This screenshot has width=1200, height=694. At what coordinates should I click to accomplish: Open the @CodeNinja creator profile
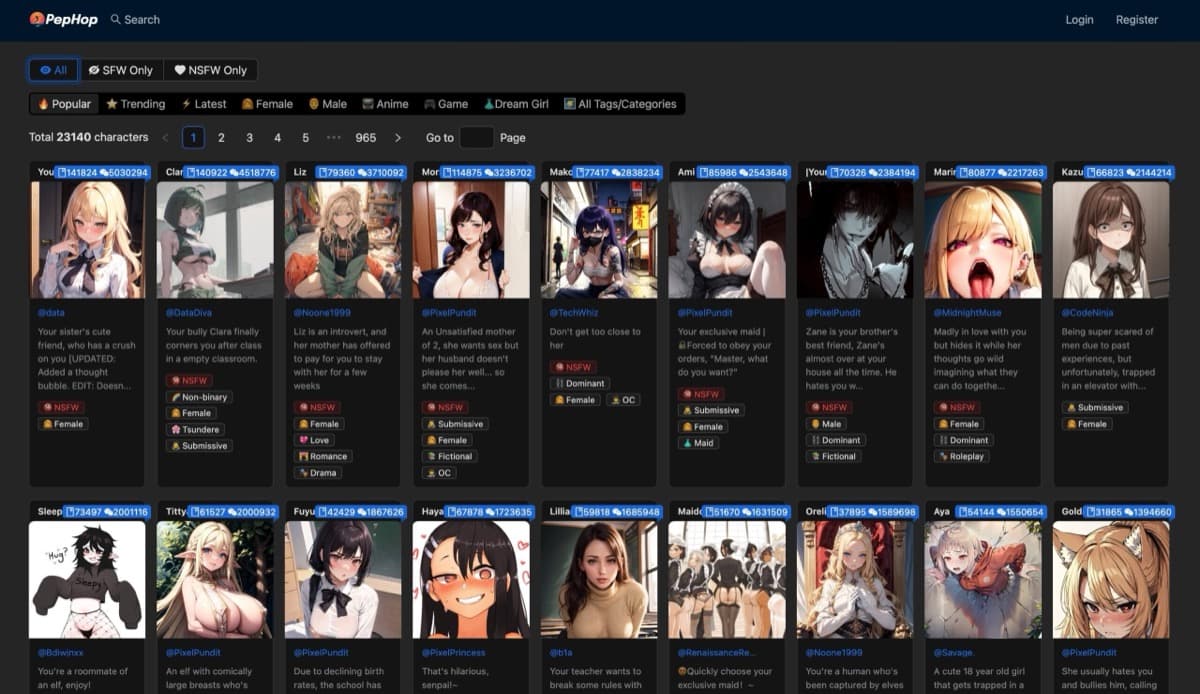(x=1085, y=313)
